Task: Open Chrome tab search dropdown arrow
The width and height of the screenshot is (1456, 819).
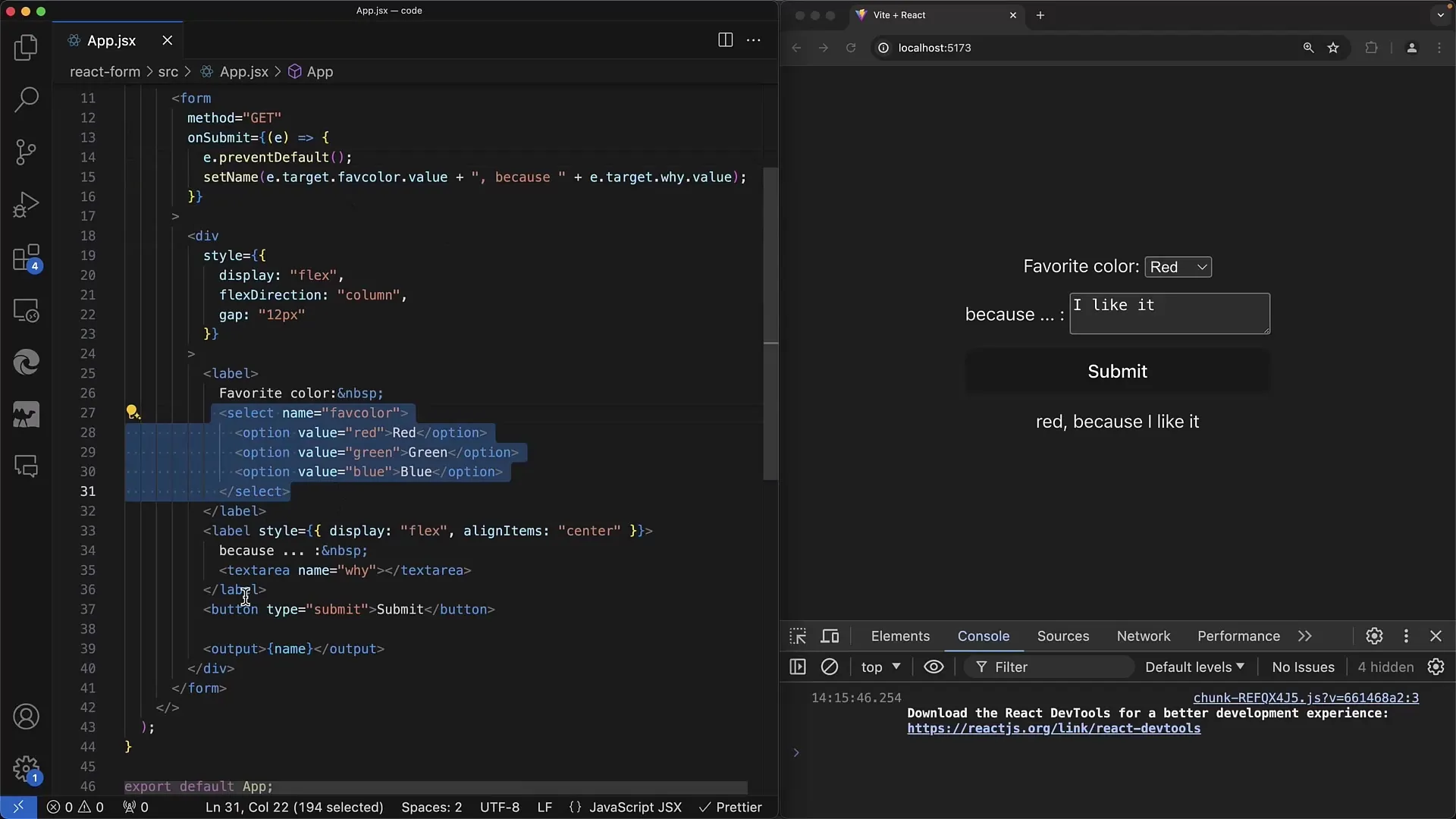Action: (x=1440, y=15)
